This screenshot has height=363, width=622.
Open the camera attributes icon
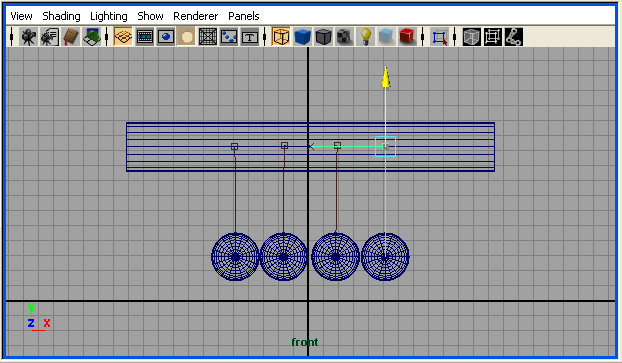pyautogui.click(x=50, y=37)
